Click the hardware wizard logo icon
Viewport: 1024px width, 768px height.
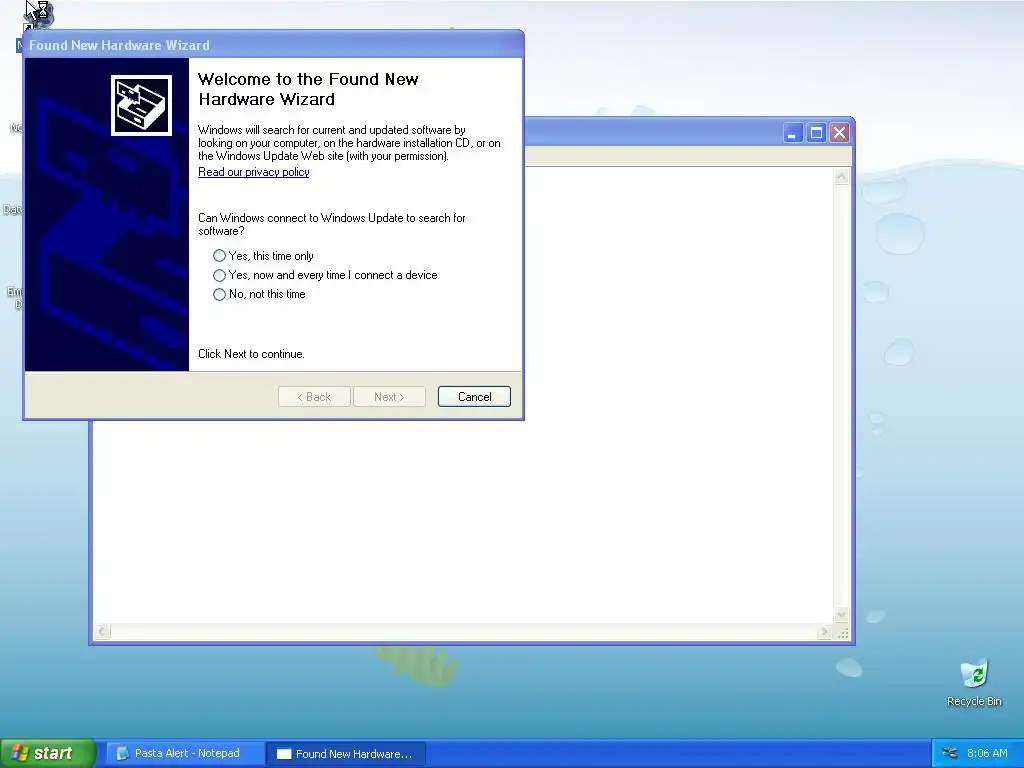pos(141,105)
